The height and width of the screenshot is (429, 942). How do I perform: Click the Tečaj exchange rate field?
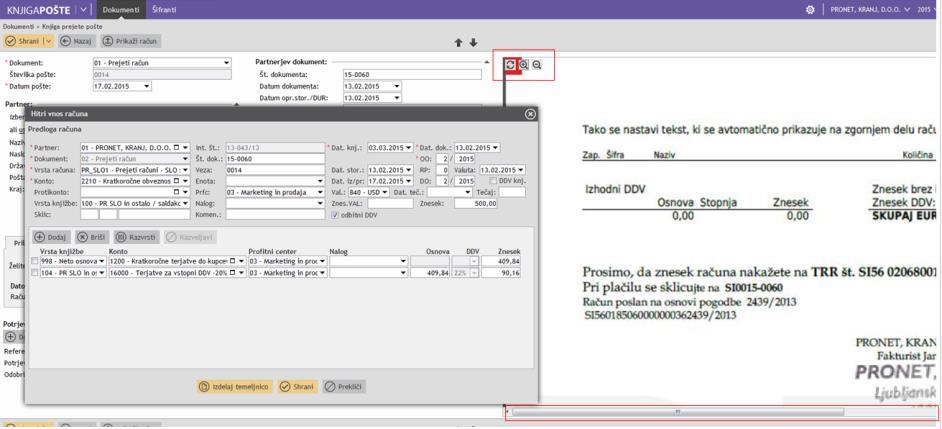pos(512,192)
